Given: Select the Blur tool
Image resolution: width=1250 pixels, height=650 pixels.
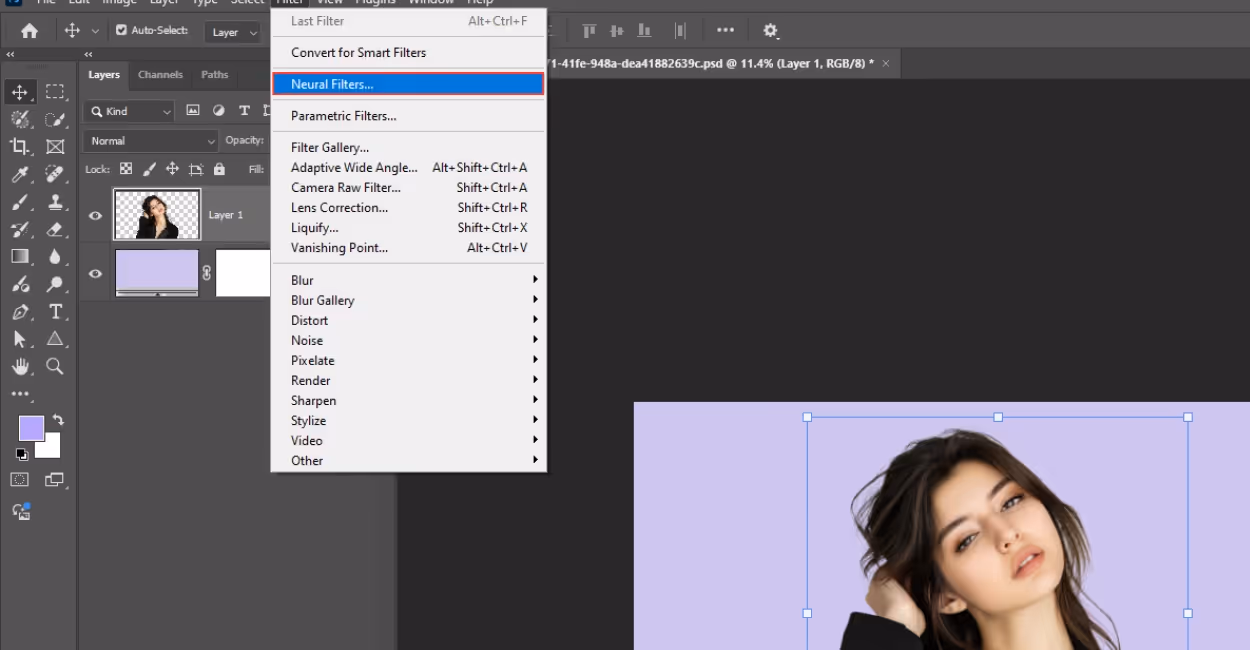Looking at the screenshot, I should pyautogui.click(x=55, y=257).
